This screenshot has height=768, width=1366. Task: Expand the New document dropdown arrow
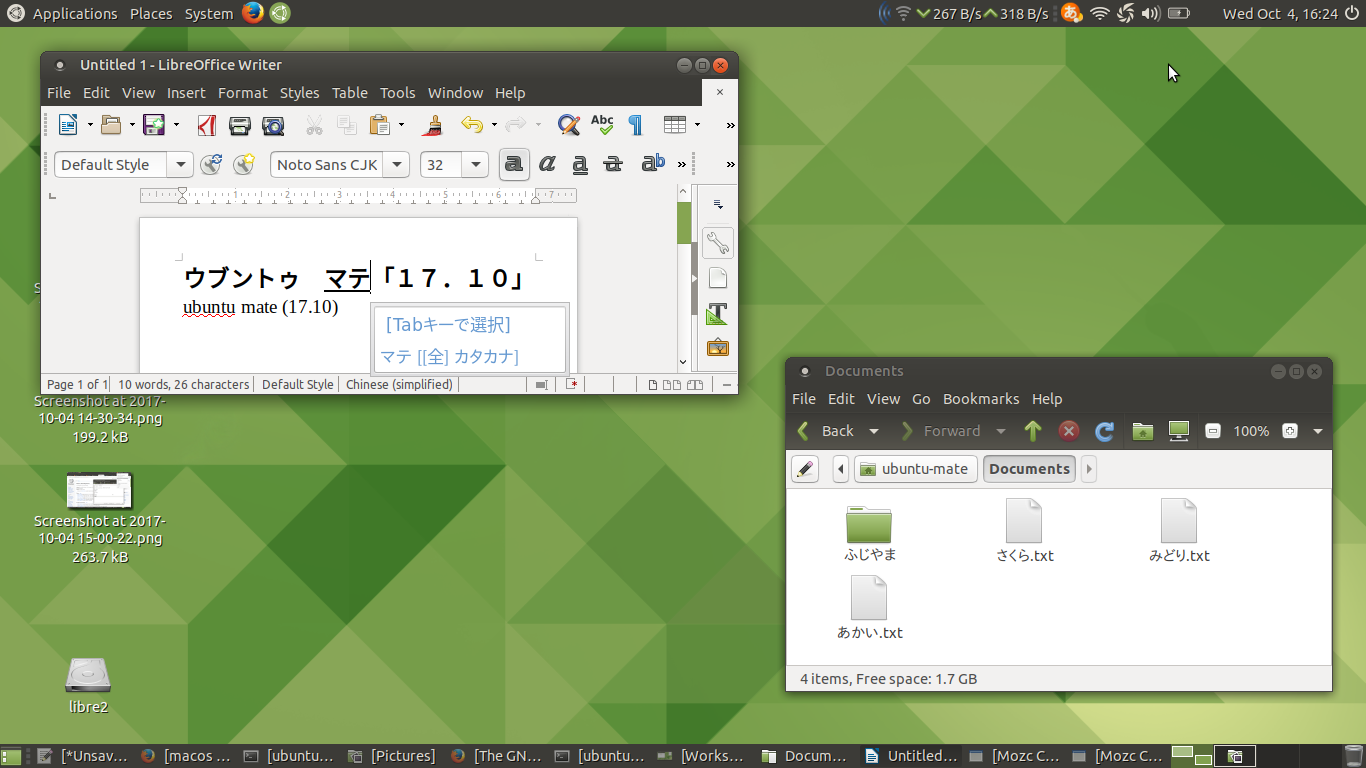90,125
